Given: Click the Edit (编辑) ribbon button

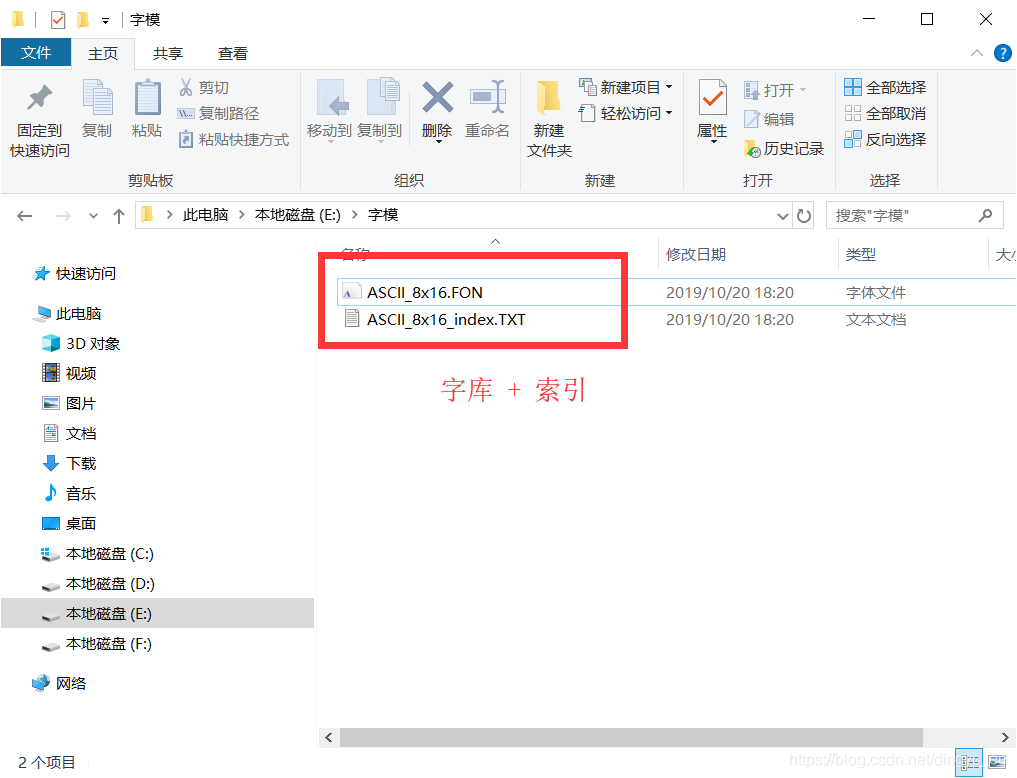Looking at the screenshot, I should tap(769, 119).
